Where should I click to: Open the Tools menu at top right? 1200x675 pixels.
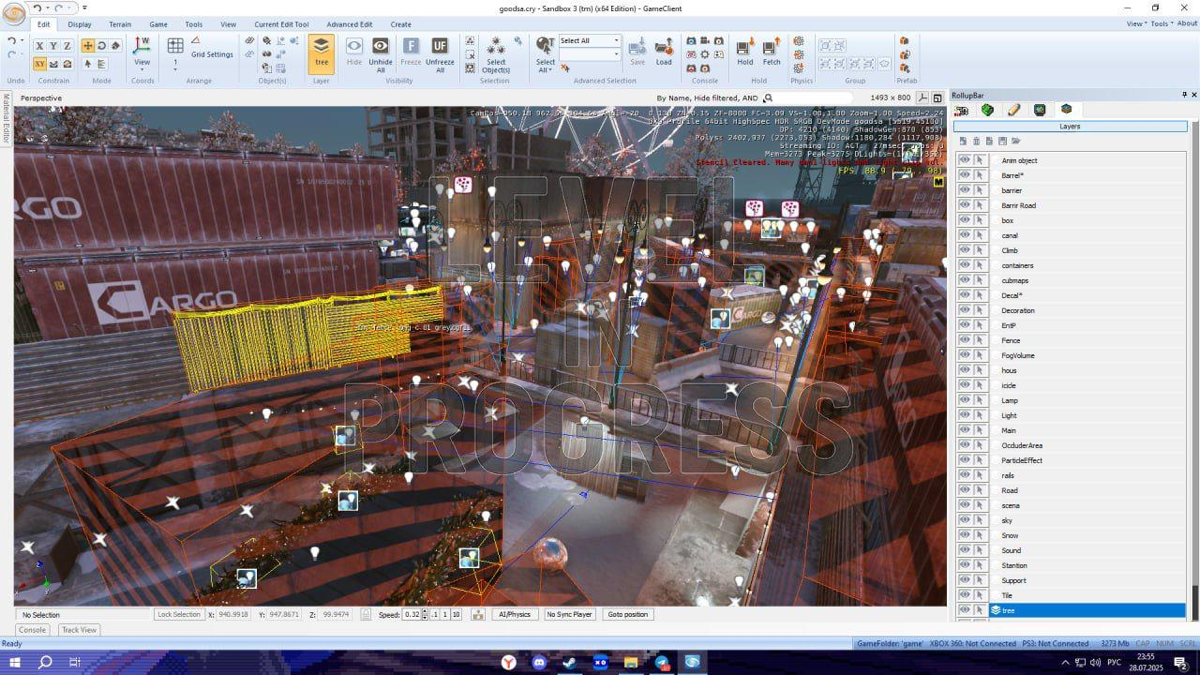pyautogui.click(x=1162, y=24)
